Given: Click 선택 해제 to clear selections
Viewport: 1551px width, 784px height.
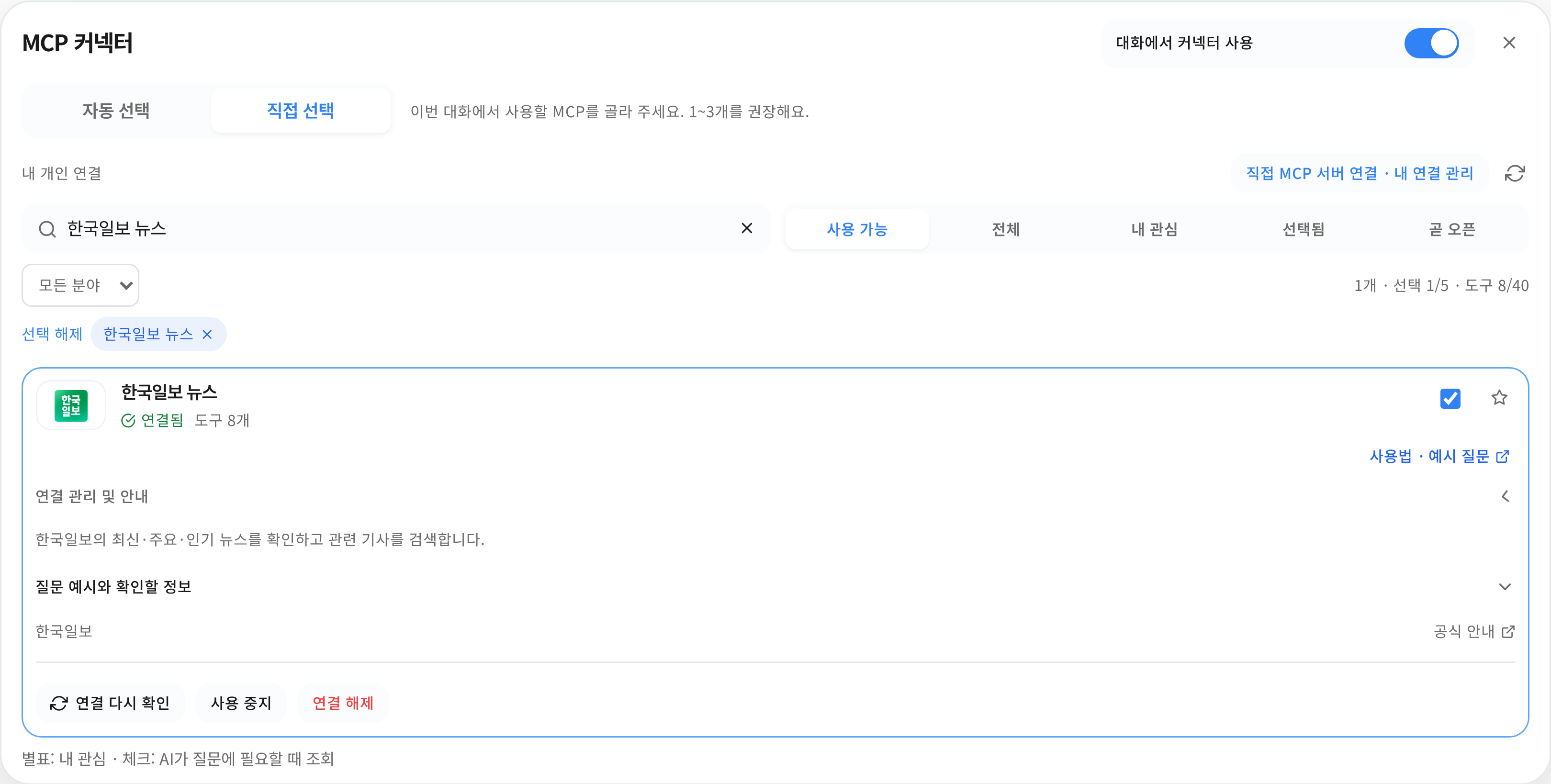Looking at the screenshot, I should pyautogui.click(x=52, y=334).
